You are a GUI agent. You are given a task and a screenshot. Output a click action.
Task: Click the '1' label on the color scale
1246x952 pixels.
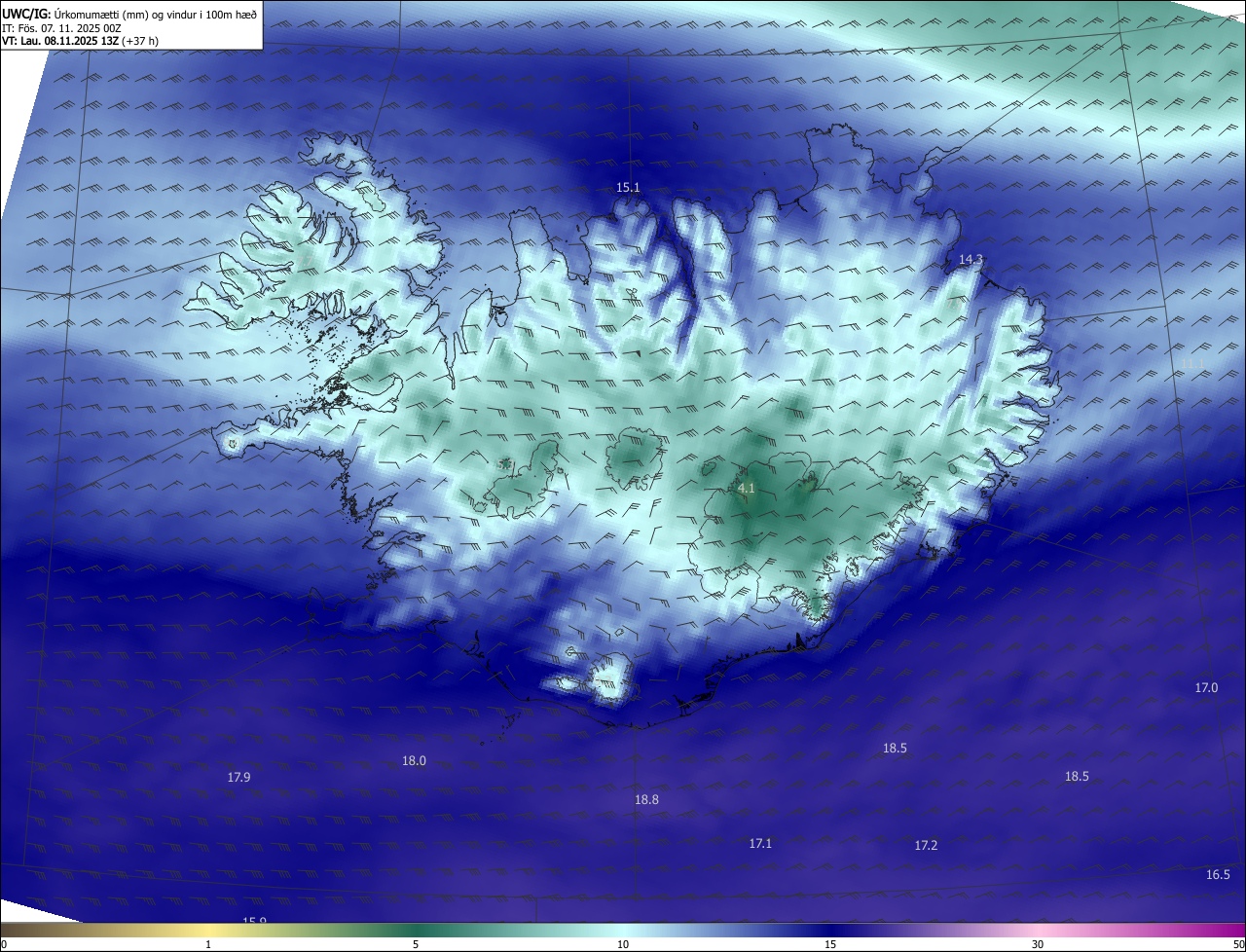tap(208, 944)
